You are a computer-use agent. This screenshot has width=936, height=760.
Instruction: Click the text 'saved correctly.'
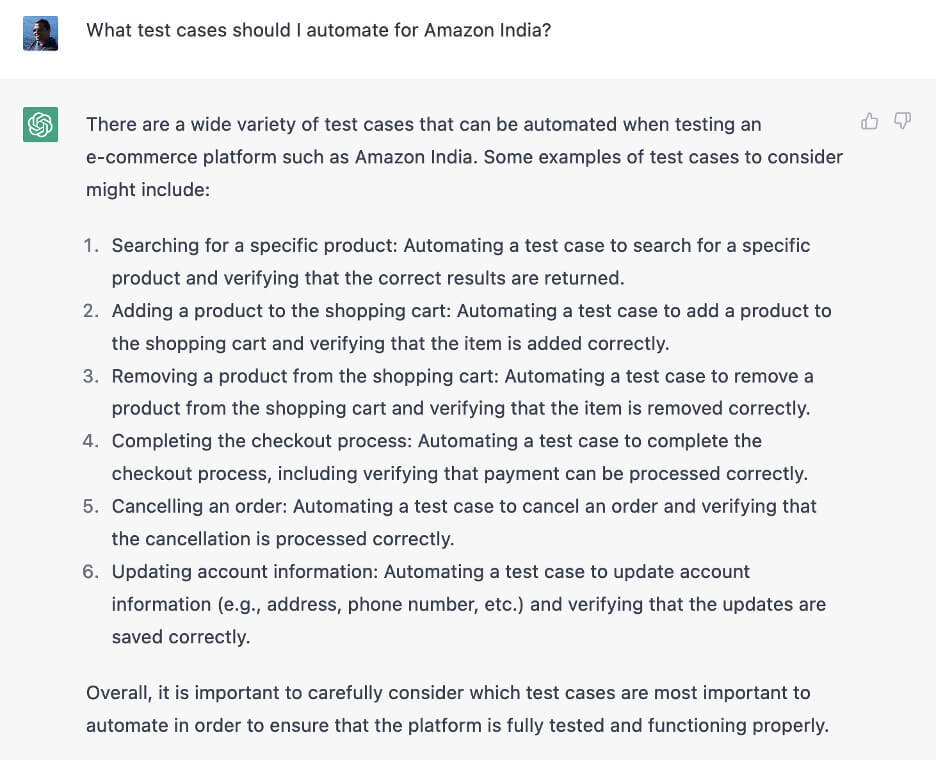(x=180, y=637)
